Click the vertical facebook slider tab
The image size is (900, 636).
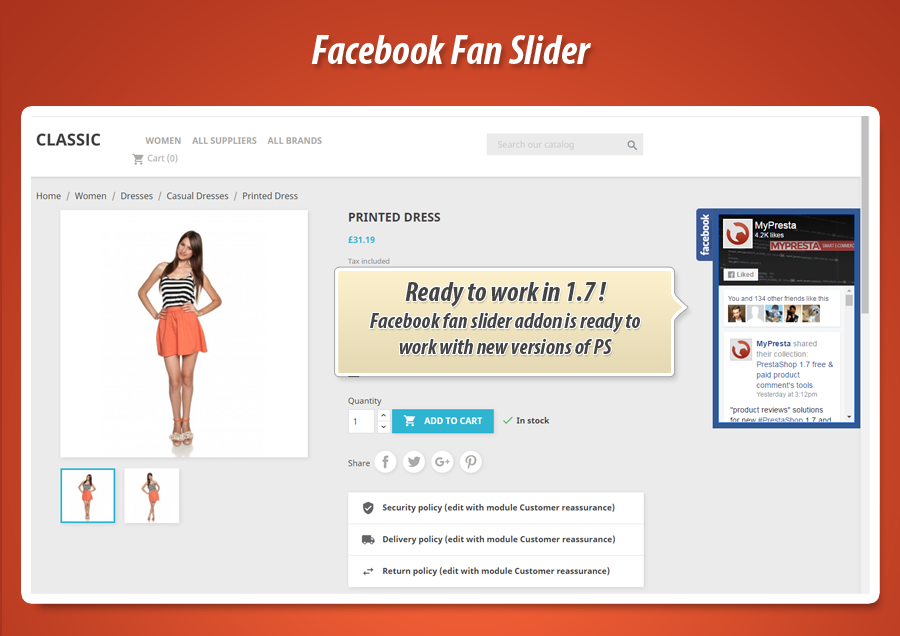[x=703, y=237]
